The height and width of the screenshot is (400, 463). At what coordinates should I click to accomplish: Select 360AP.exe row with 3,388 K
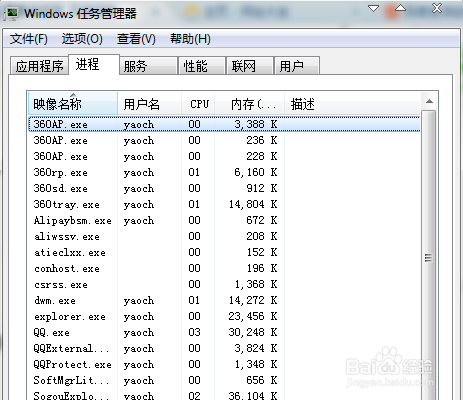click(224, 124)
